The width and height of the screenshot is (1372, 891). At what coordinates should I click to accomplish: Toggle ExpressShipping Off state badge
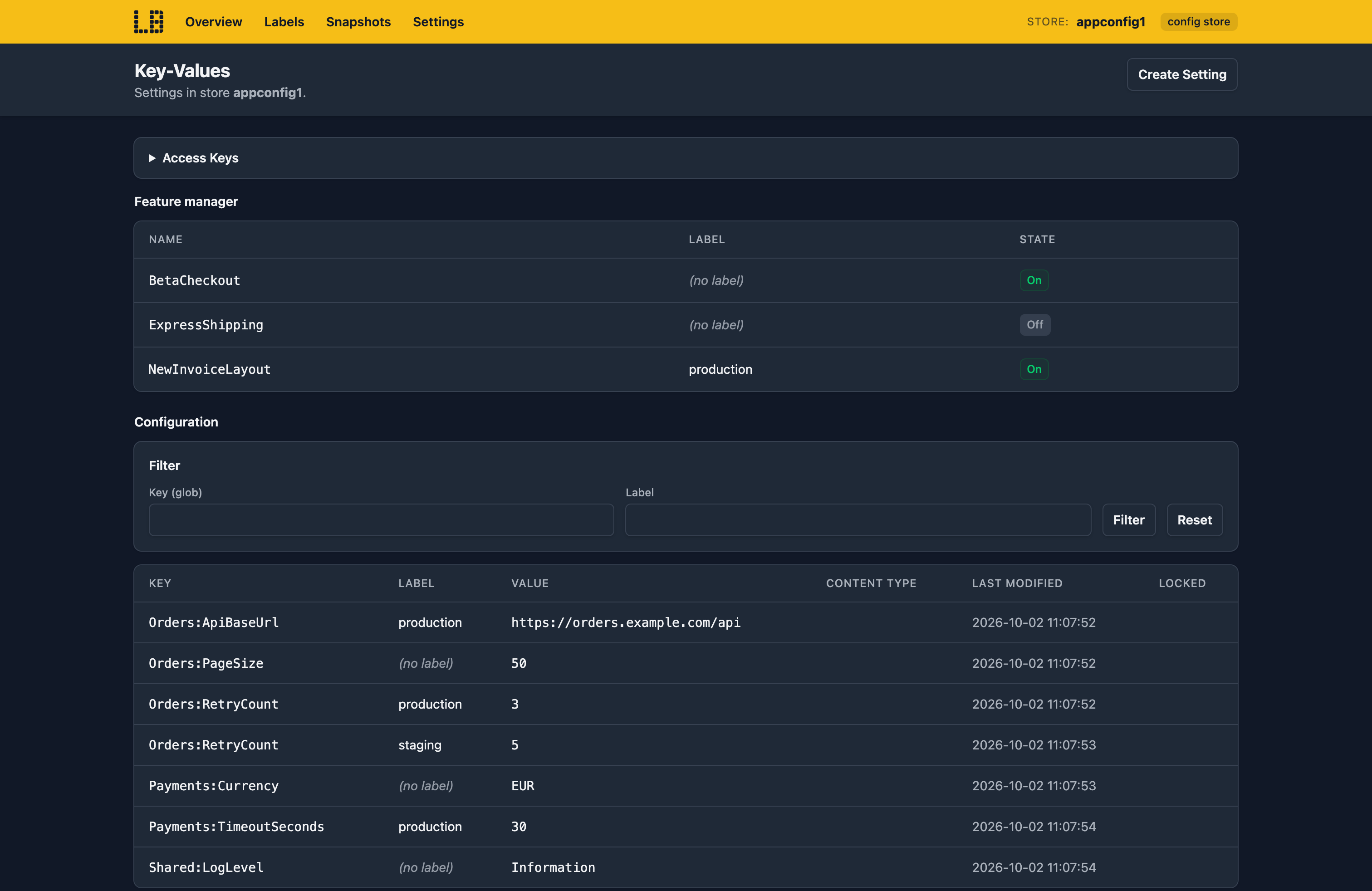[1035, 325]
